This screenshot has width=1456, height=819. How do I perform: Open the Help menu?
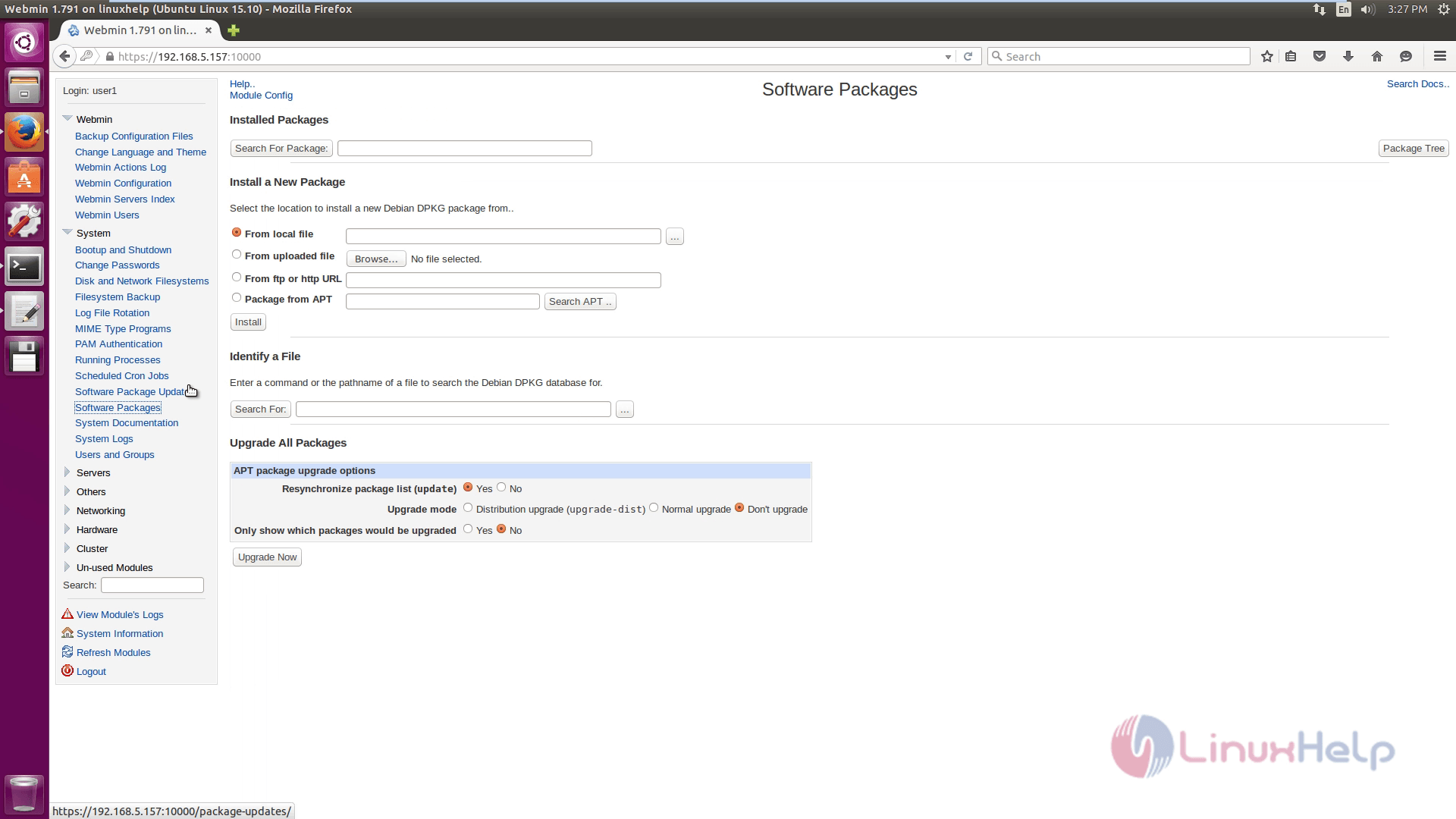(x=243, y=83)
